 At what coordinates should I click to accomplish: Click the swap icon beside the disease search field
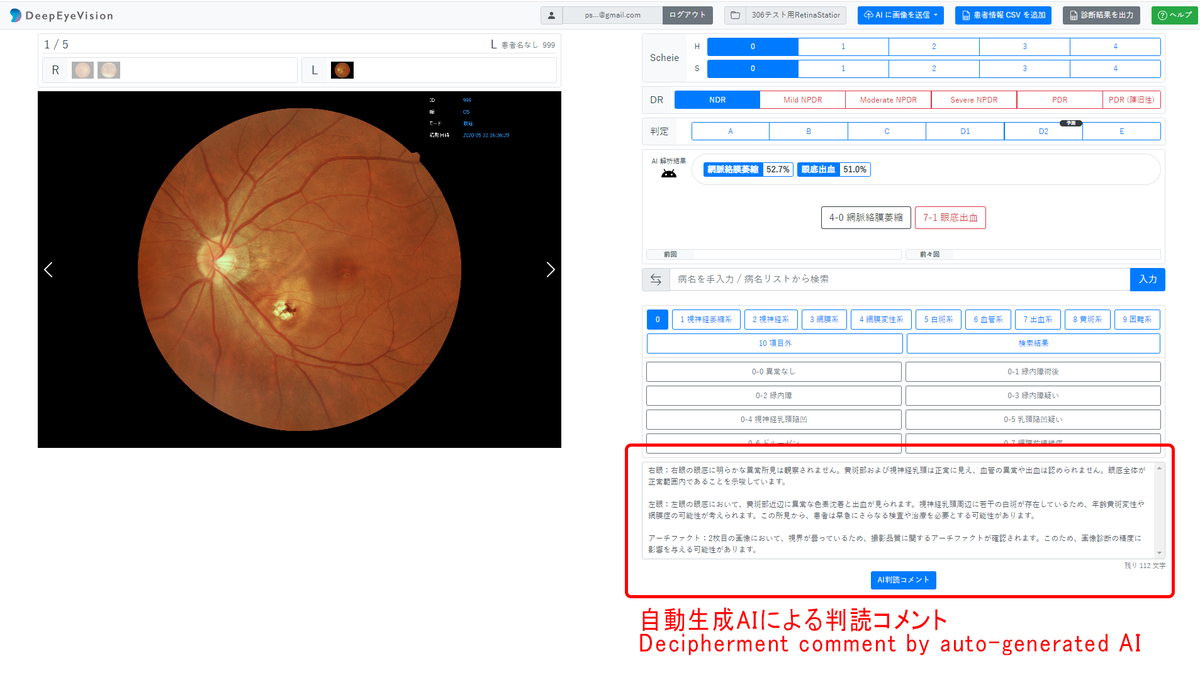pyautogui.click(x=656, y=279)
